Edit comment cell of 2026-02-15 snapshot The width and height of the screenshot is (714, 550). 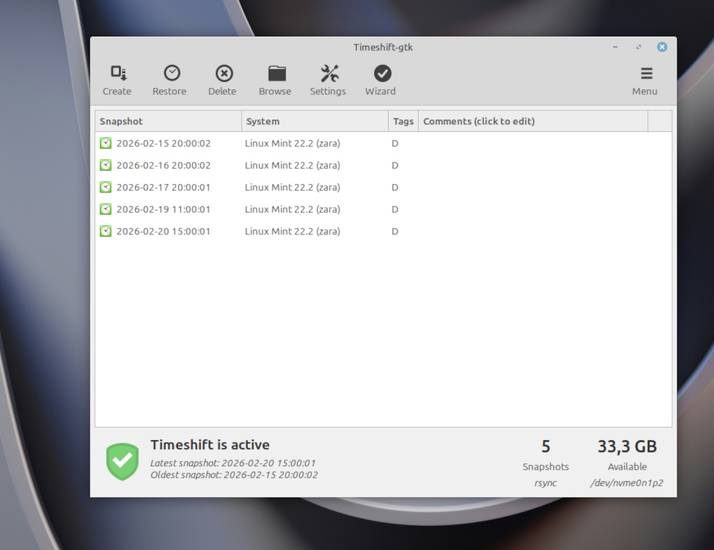(533, 143)
